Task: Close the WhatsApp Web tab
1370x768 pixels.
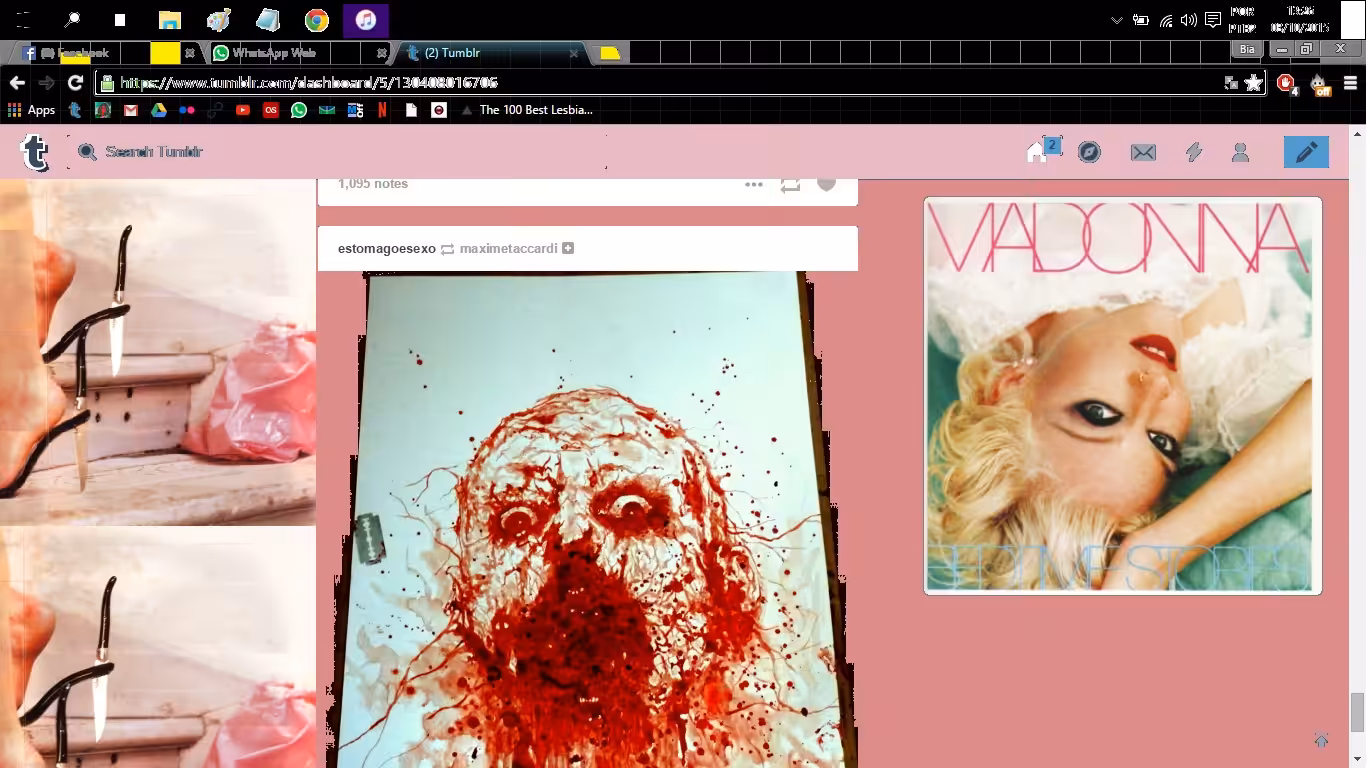Action: tap(382, 53)
